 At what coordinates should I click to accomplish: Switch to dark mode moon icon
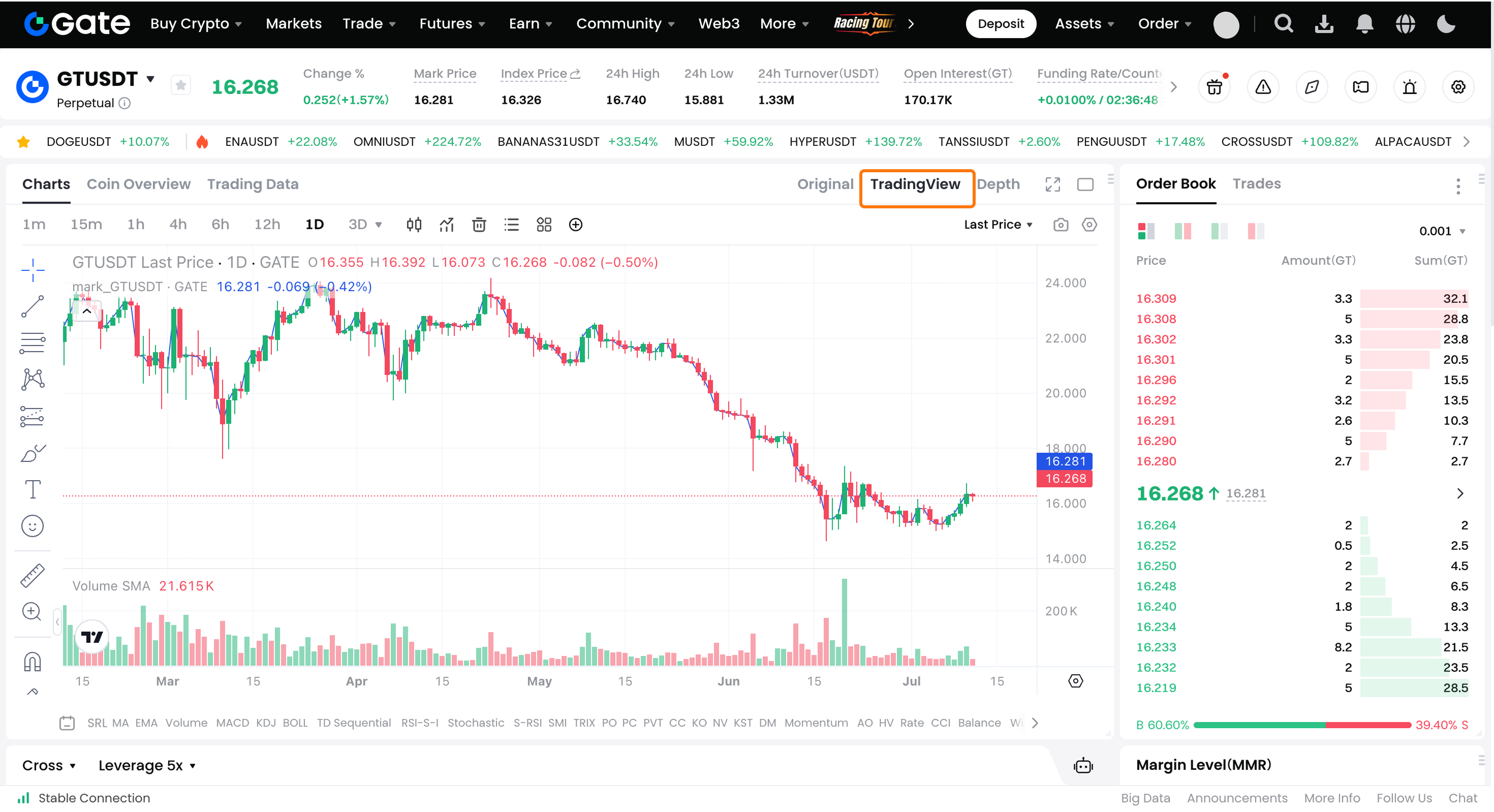pos(1446,24)
